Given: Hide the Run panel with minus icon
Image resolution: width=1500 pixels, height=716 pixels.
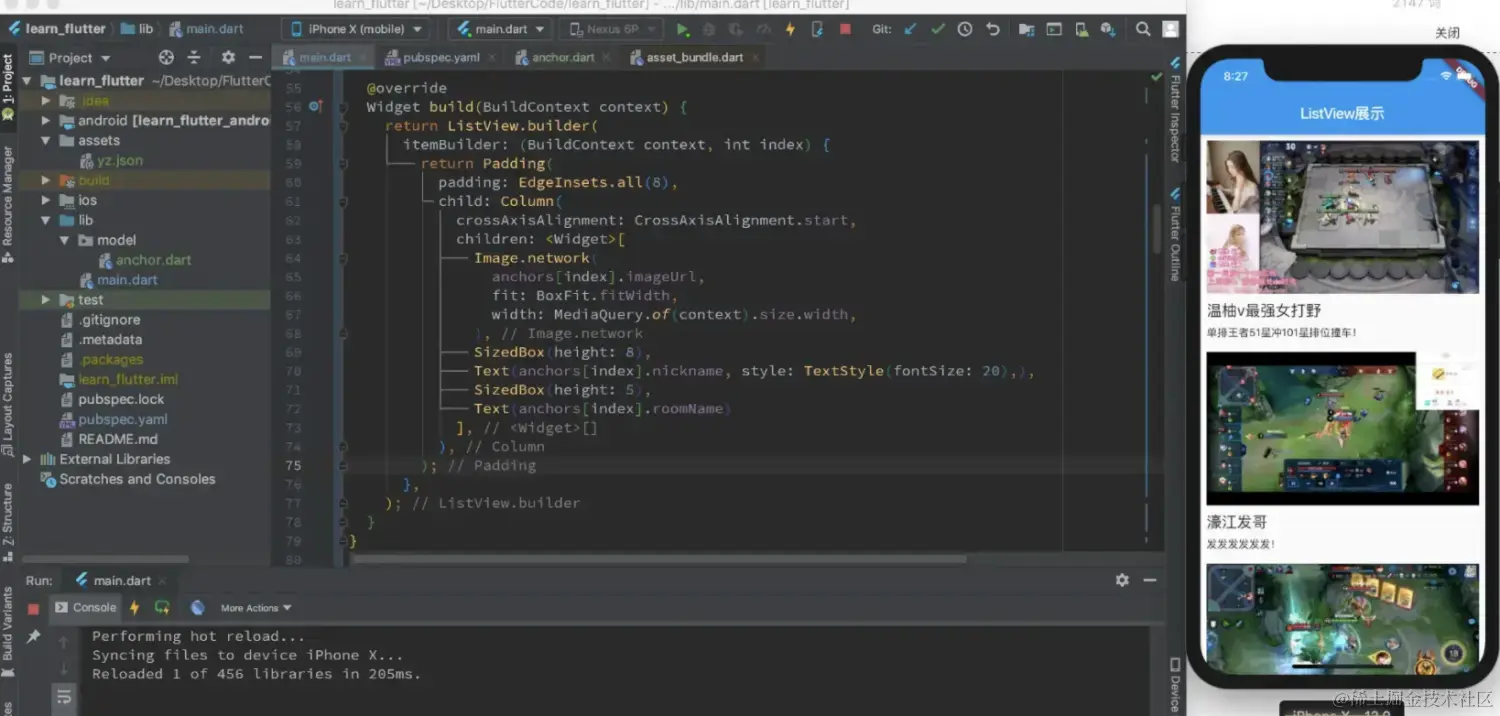Looking at the screenshot, I should click(x=1150, y=580).
